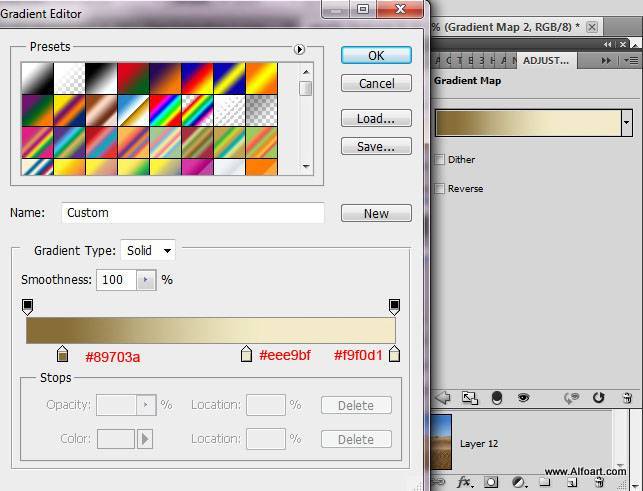Toggle adjustment layer visibility eye icon
The image size is (643, 491).
[523, 397]
